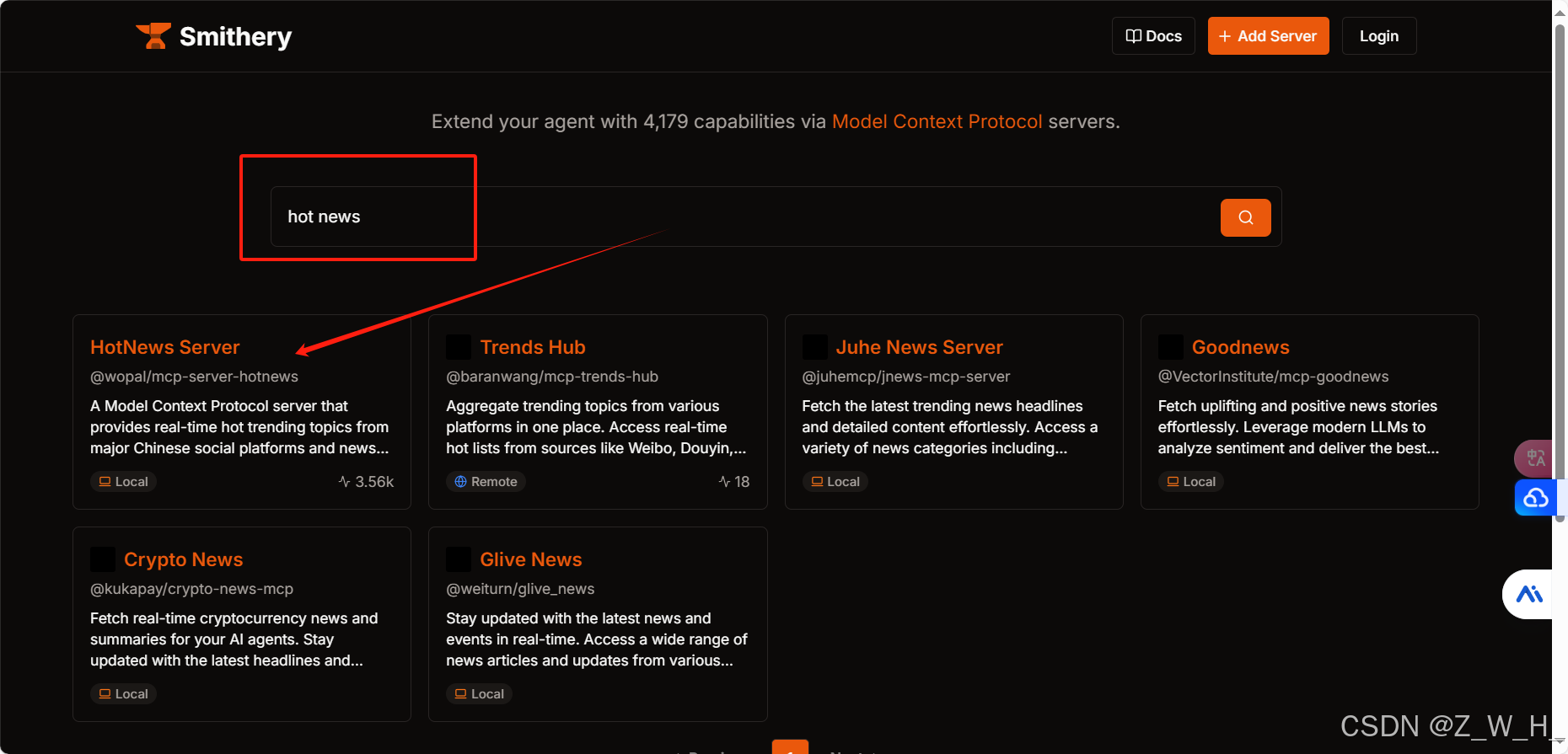Select @VectorInstitute/mcp-goodnews text
The height and width of the screenshot is (754, 1568).
1274,377
